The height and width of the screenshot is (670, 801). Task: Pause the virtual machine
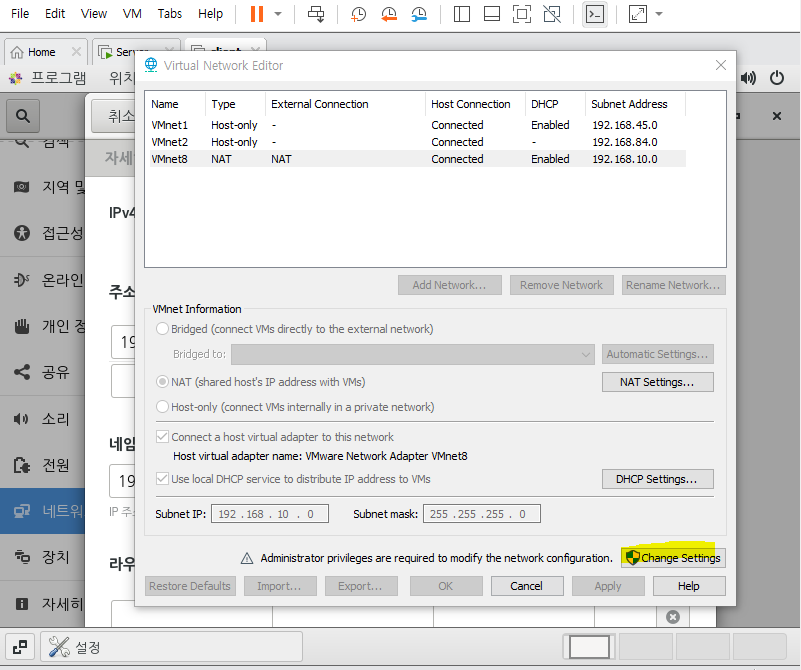[257, 14]
